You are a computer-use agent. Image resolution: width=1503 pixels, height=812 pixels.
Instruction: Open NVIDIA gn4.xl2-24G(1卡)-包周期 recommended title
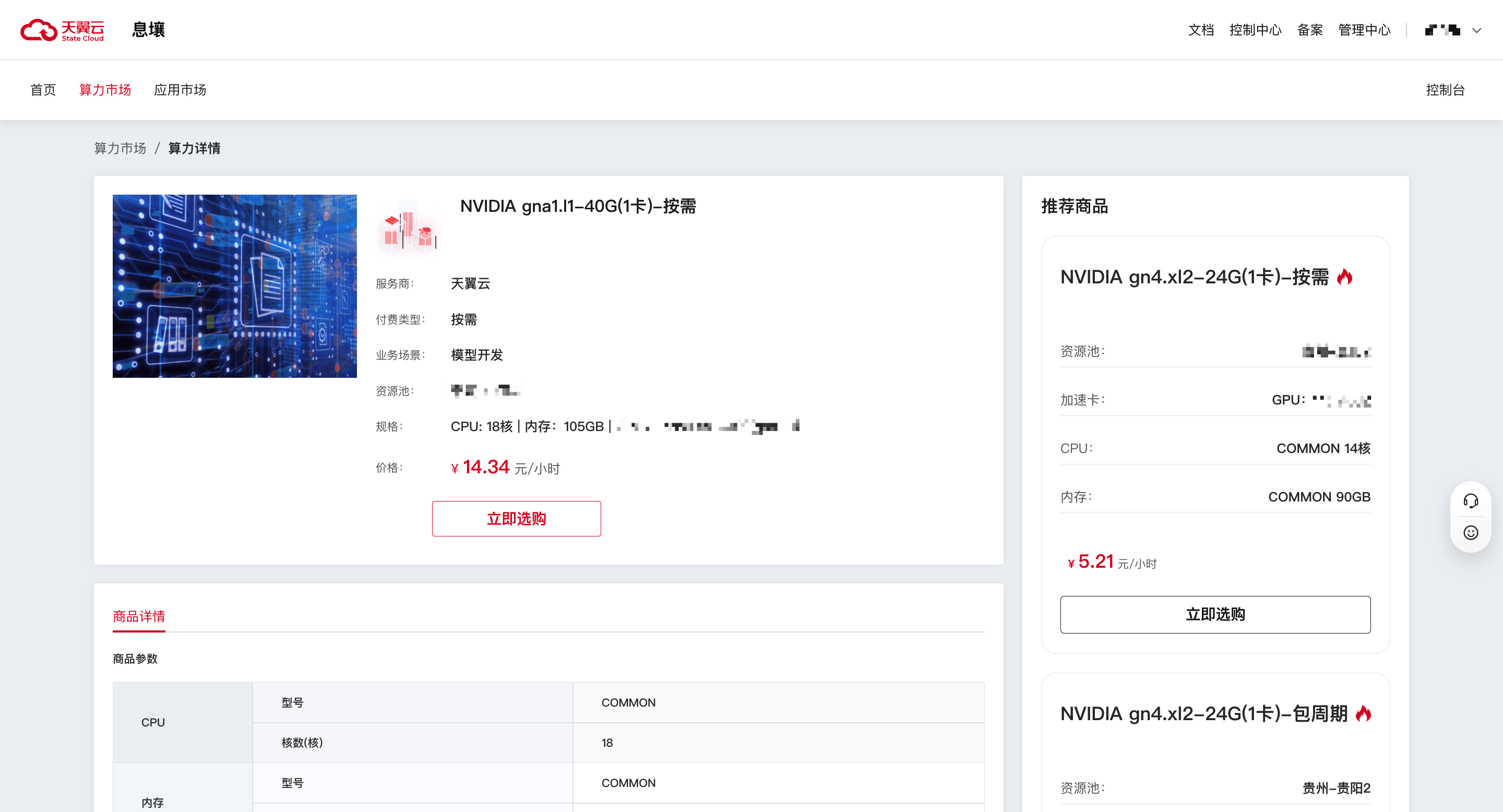click(x=1203, y=714)
